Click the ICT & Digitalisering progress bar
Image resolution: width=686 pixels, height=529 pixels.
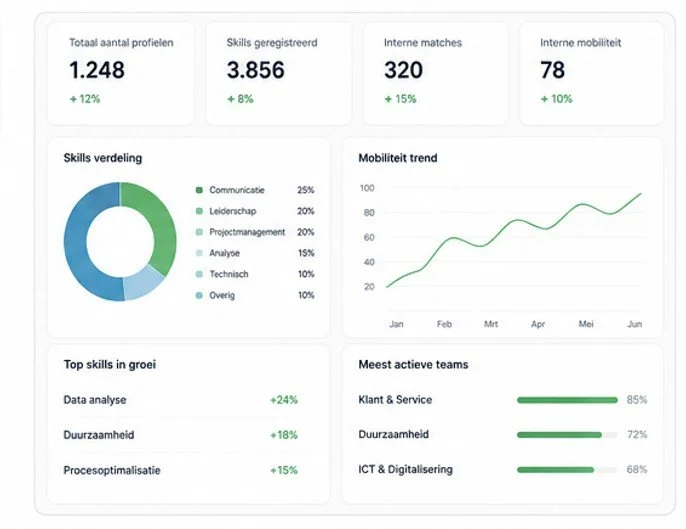567,470
